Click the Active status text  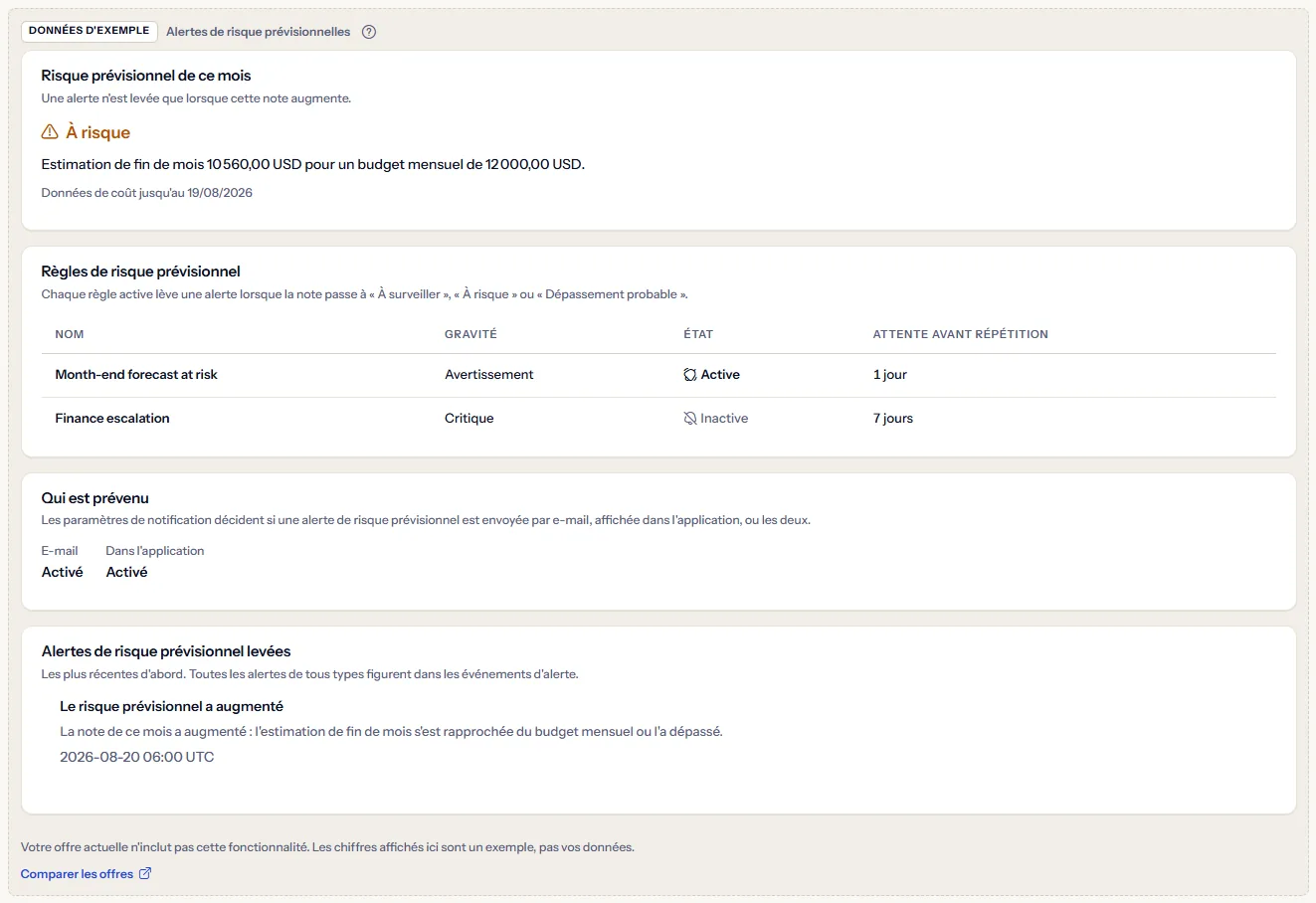[x=720, y=375]
